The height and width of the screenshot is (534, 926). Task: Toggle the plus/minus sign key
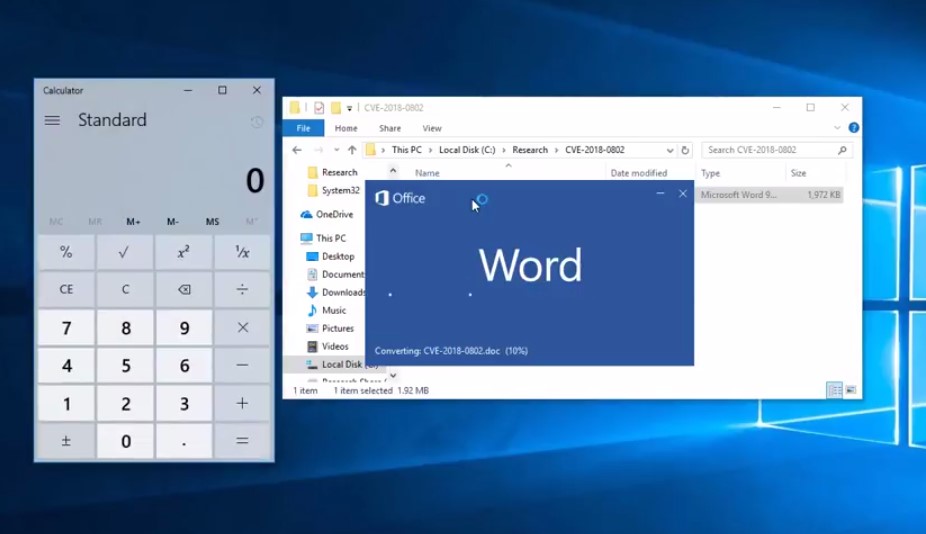[66, 440]
